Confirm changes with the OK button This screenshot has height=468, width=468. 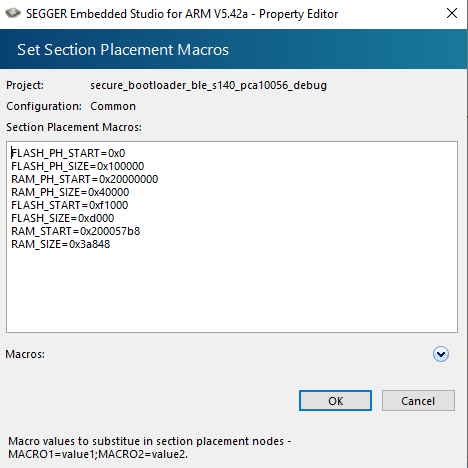[335, 401]
